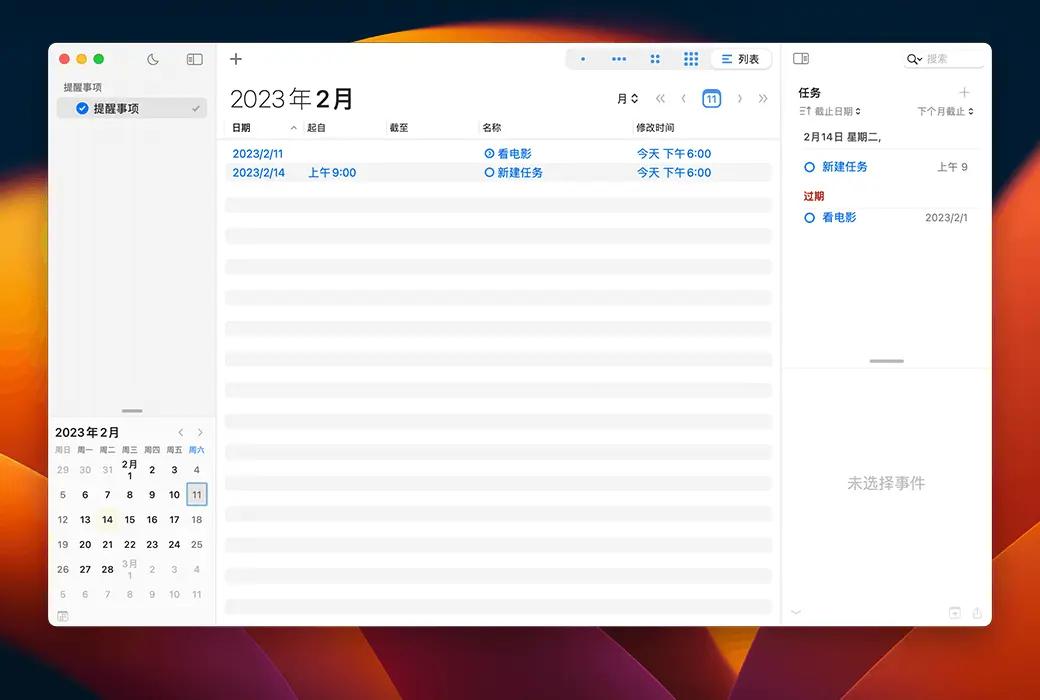
Task: Click 今天 下午6:00 in the 看电影 row
Action: click(674, 153)
